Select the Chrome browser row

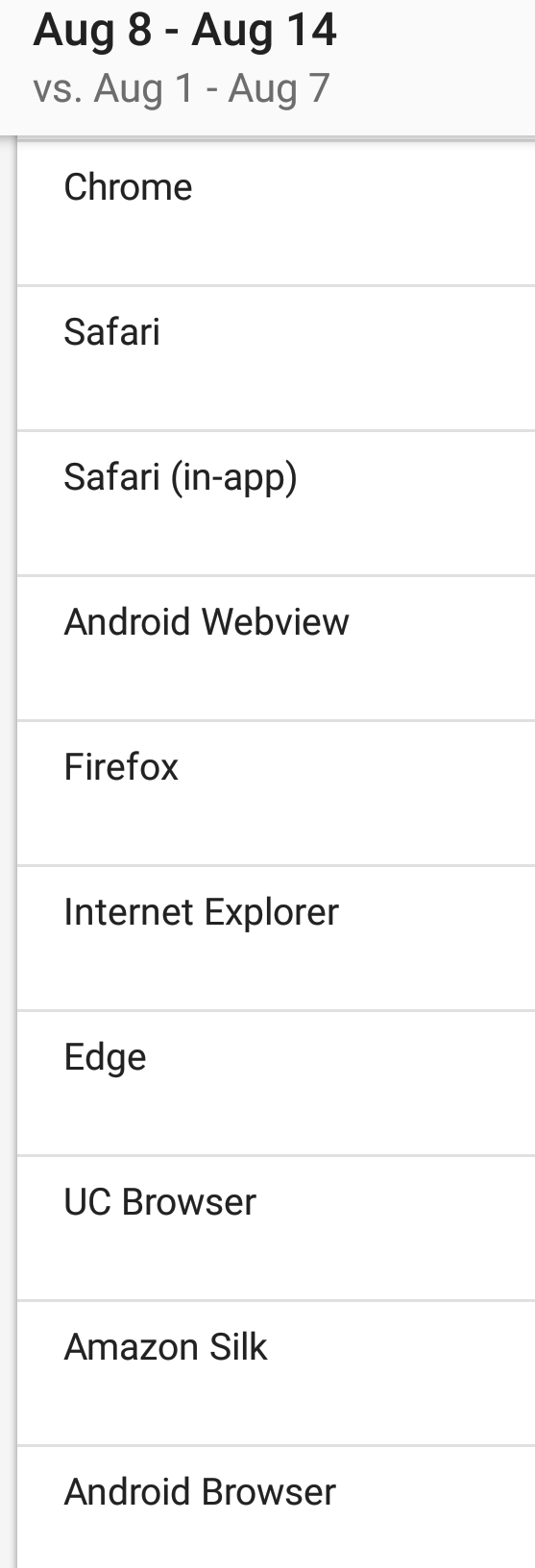[x=276, y=212]
